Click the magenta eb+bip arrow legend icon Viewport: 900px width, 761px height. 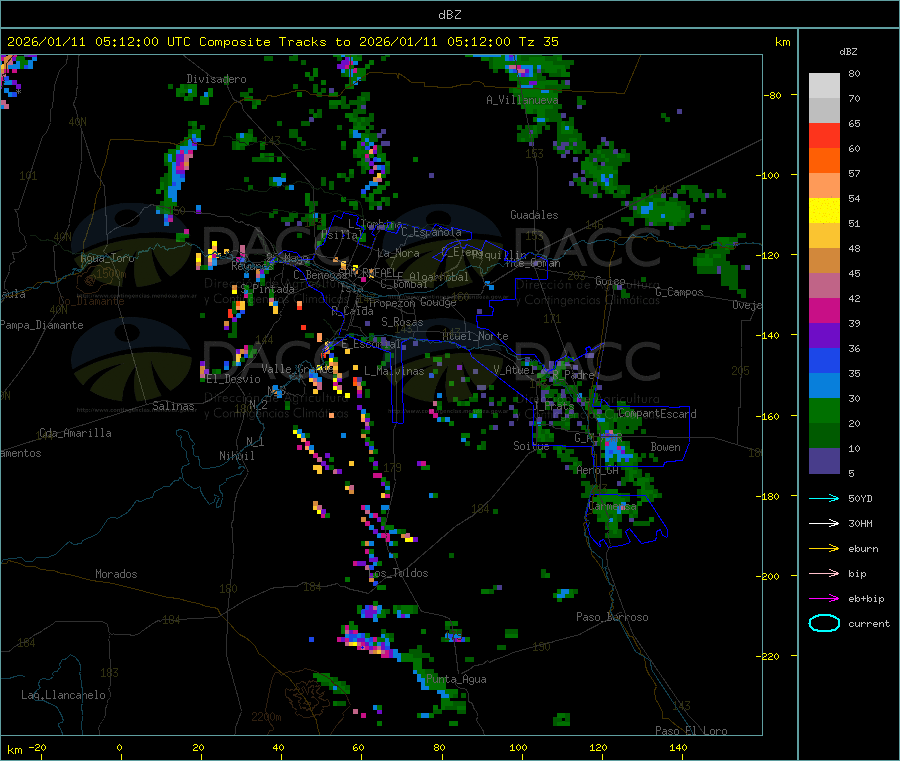[x=824, y=598]
